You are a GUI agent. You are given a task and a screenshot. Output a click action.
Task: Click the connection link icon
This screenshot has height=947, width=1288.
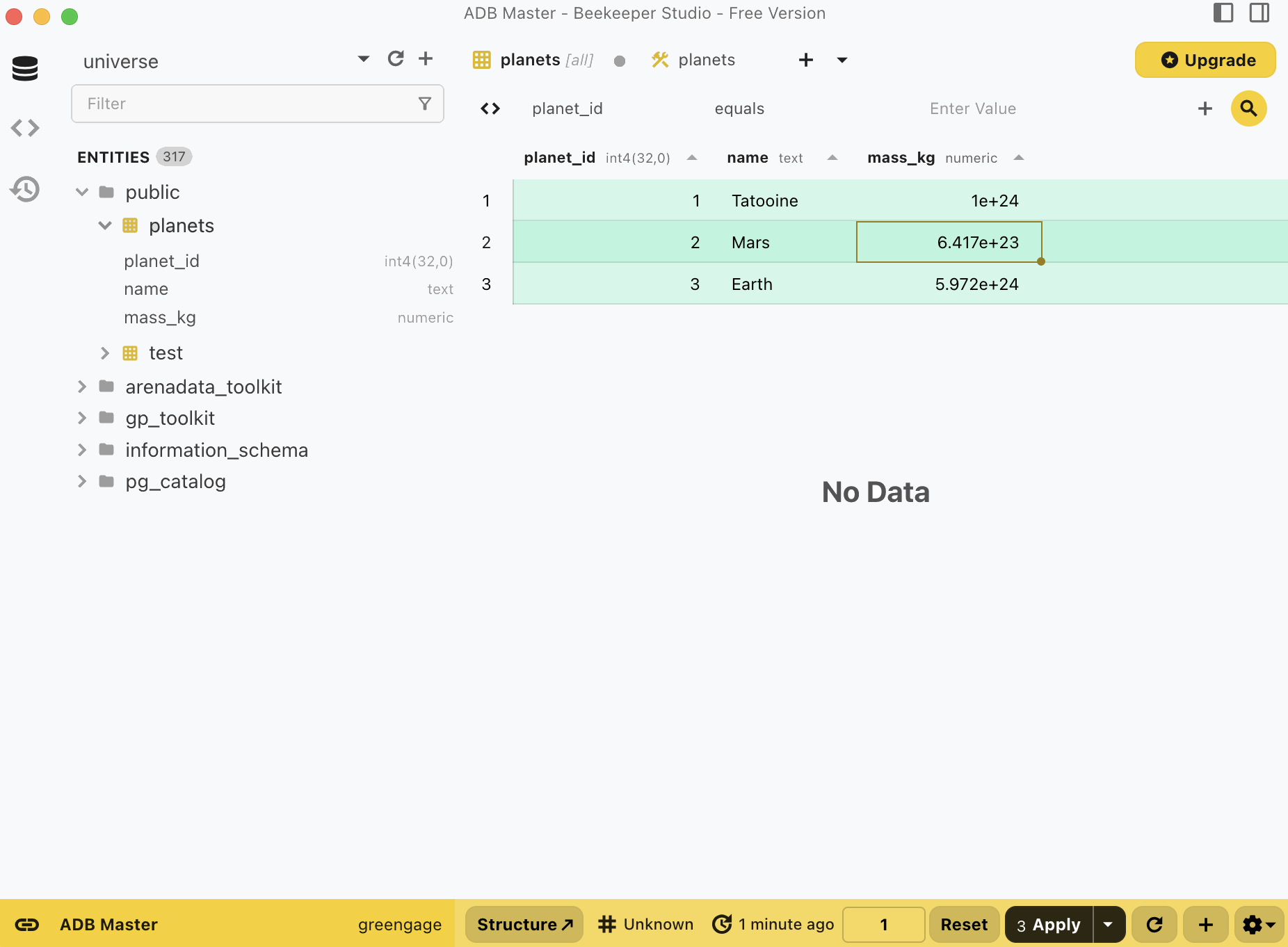pyautogui.click(x=27, y=924)
